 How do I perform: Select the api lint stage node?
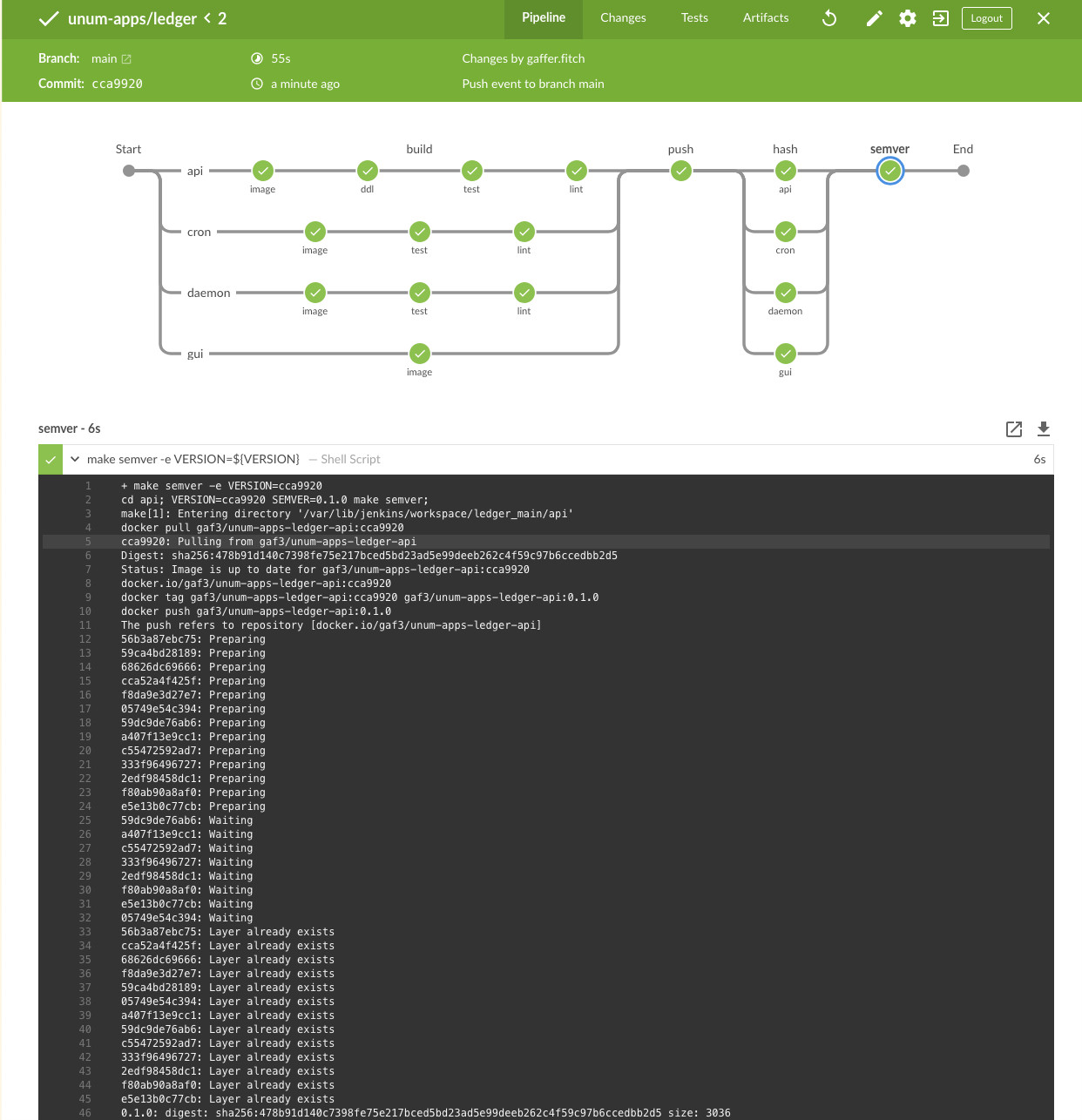pos(577,171)
